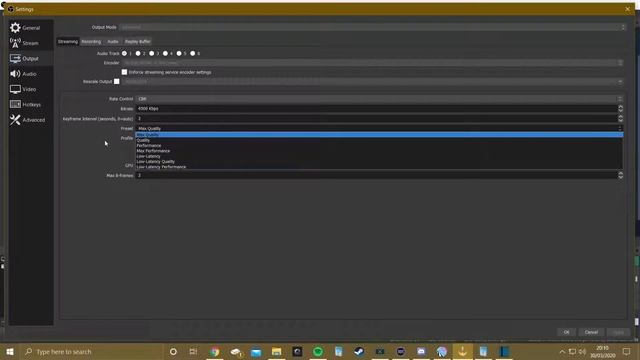
Task: Choose the Low-Latency preset option
Action: (x=379, y=156)
